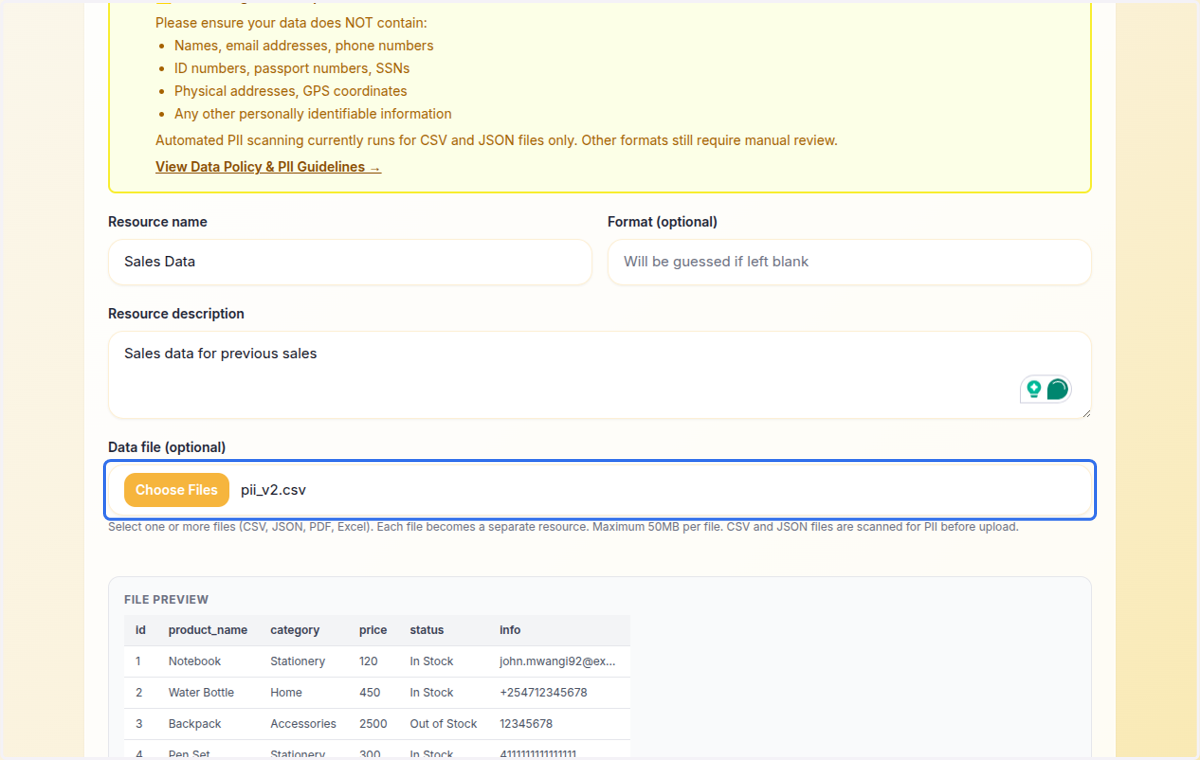Click the 12345678 info cell
The height and width of the screenshot is (760, 1200).
pos(526,723)
